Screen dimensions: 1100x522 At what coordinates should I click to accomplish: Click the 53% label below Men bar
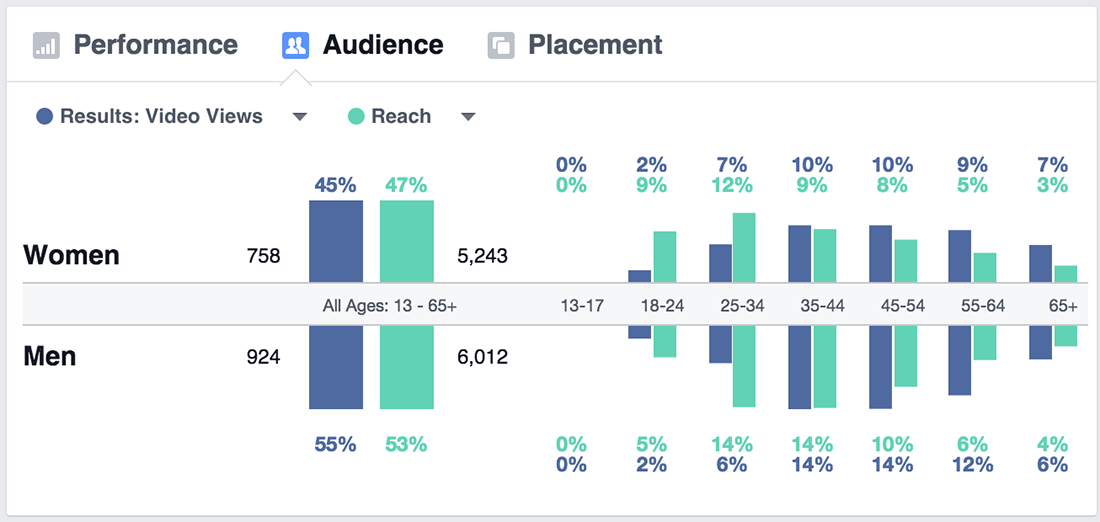tap(405, 444)
